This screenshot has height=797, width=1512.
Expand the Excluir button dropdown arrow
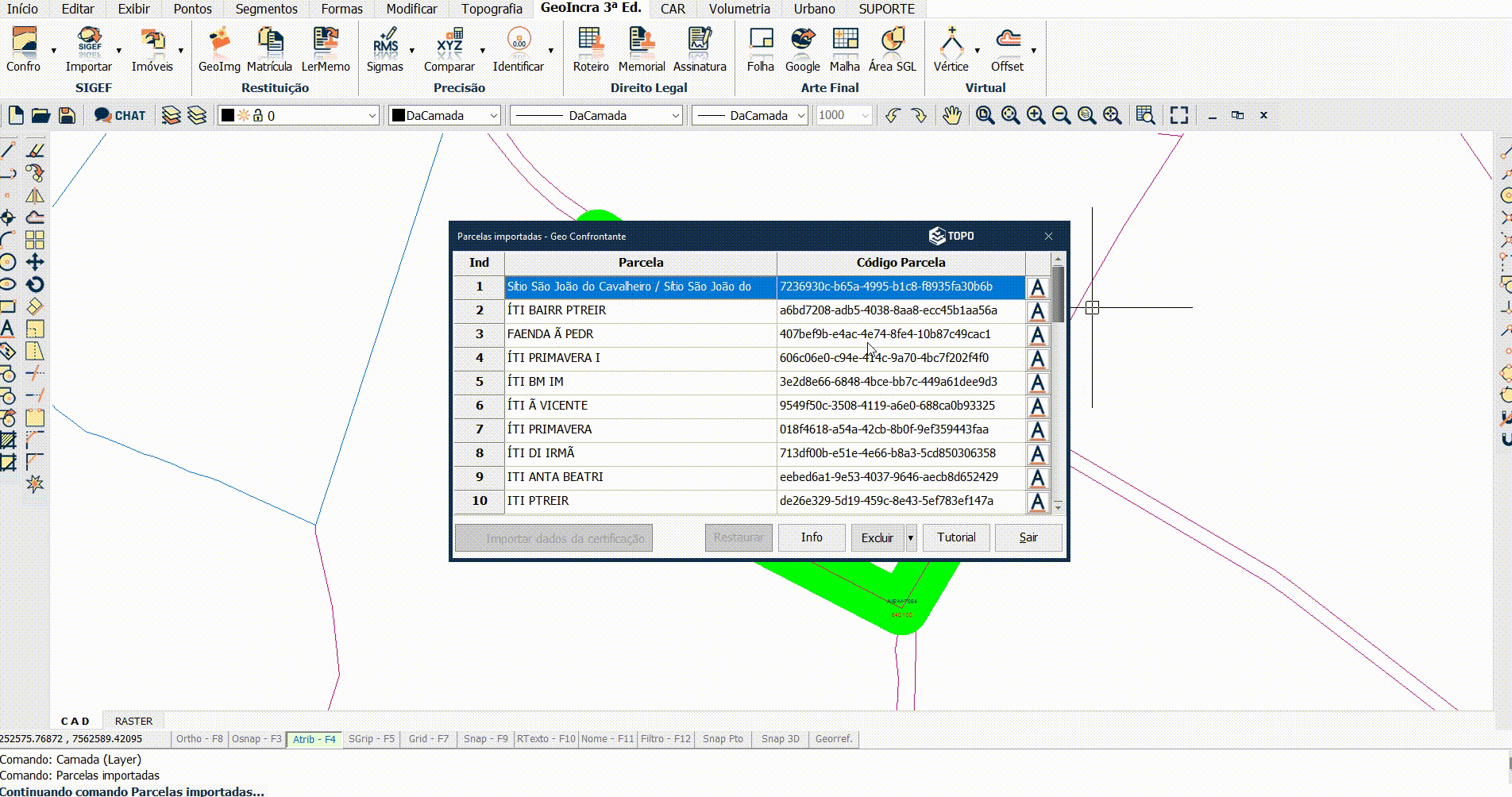pyautogui.click(x=911, y=537)
